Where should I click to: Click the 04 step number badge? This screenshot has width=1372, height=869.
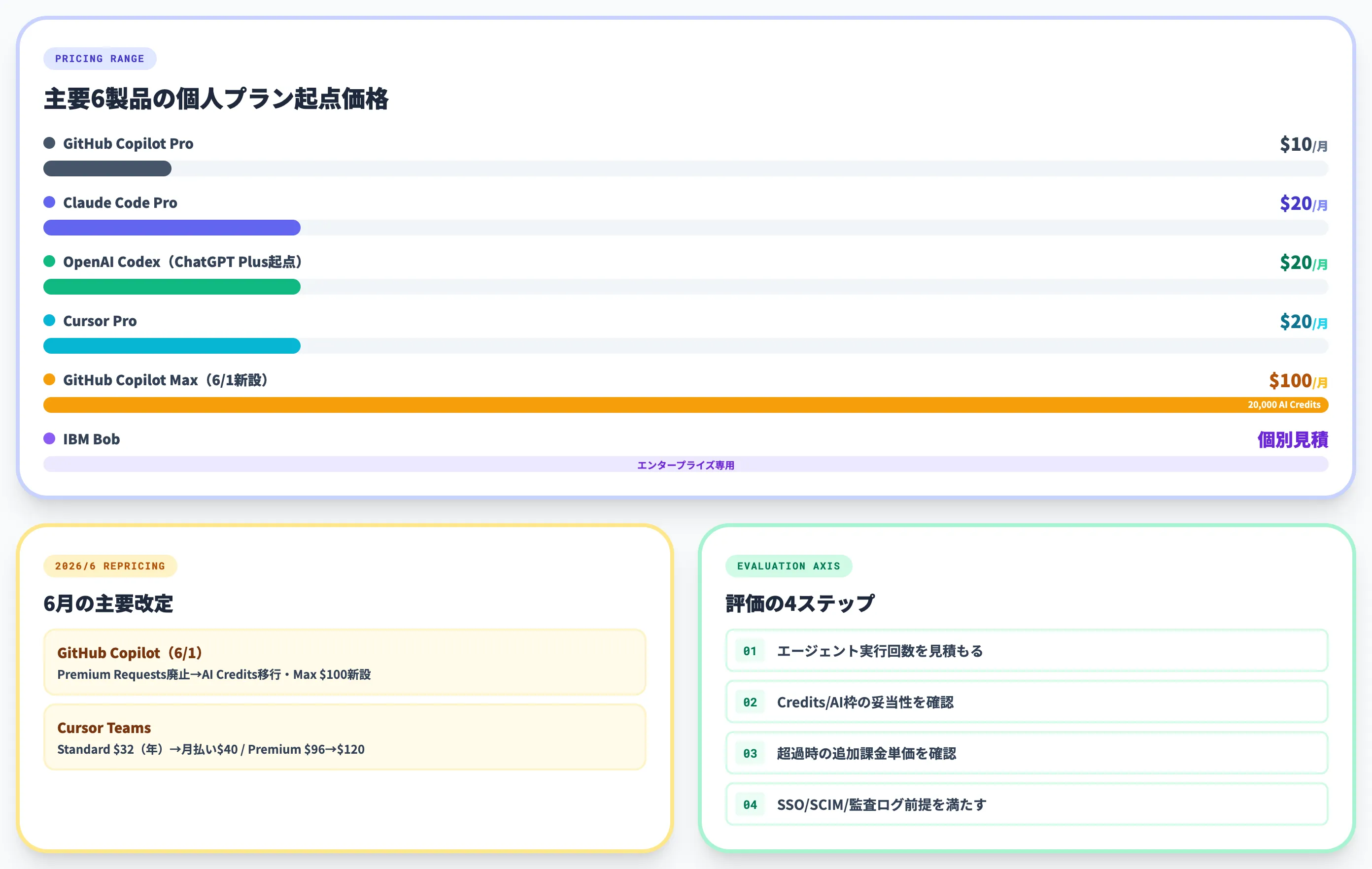750,804
